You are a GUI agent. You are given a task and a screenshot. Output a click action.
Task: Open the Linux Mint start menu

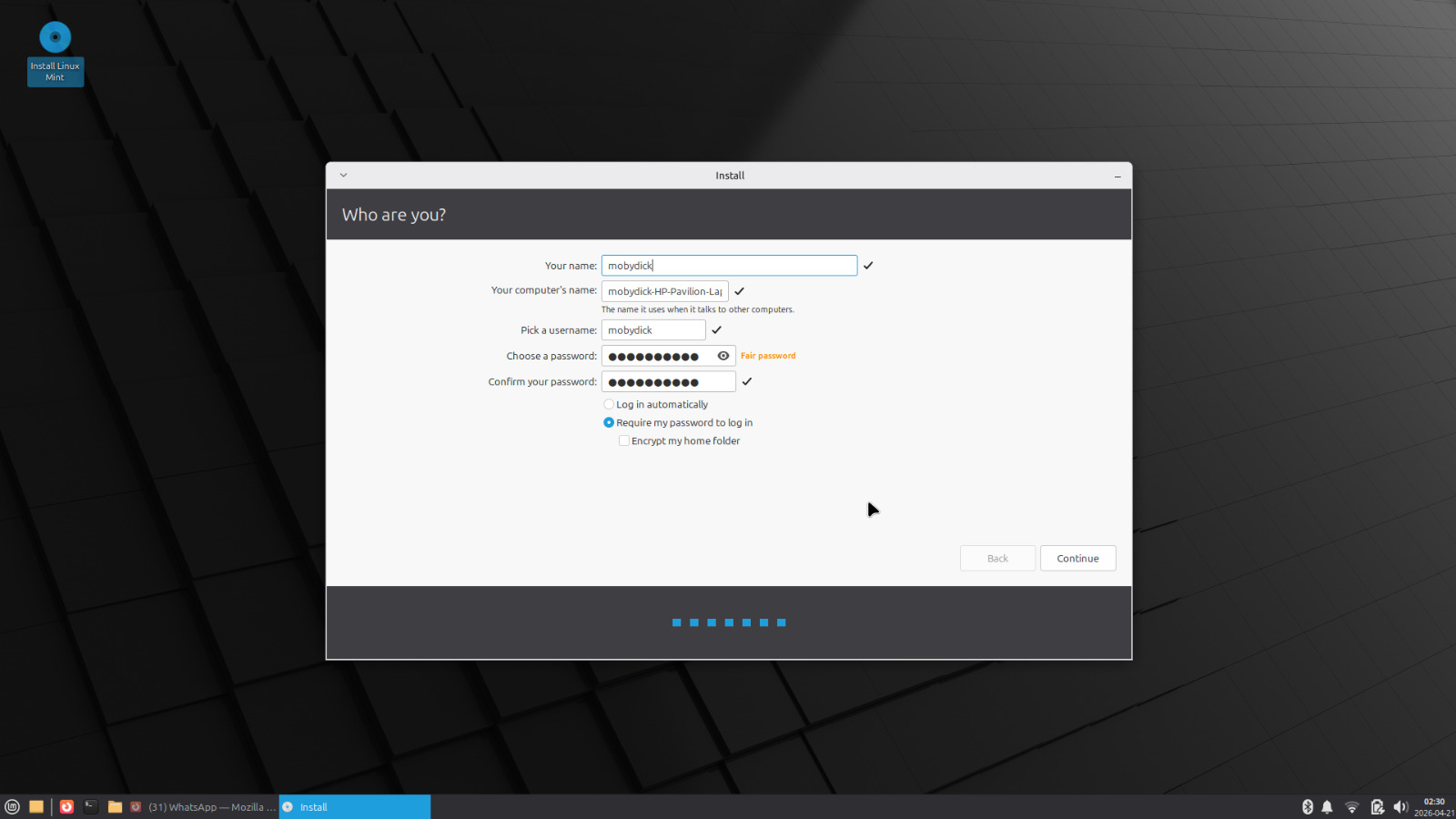pyautogui.click(x=13, y=807)
